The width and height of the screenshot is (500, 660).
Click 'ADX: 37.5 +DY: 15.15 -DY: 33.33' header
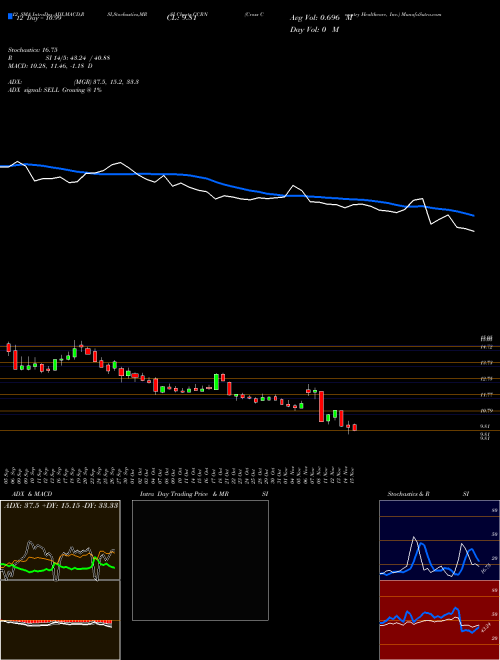[x=61, y=505]
